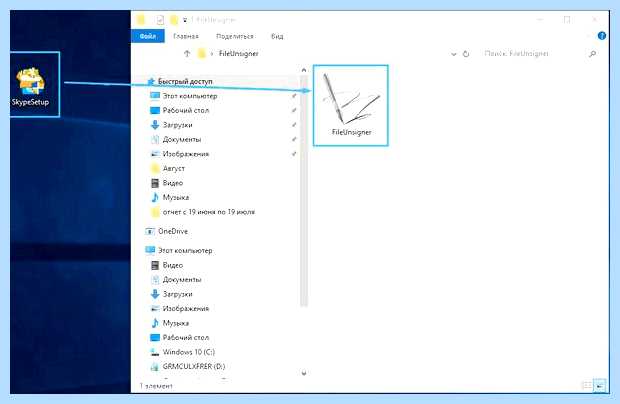The image size is (620, 404).
Task: Open Музыка under Этот компьютер root
Action: (170, 323)
